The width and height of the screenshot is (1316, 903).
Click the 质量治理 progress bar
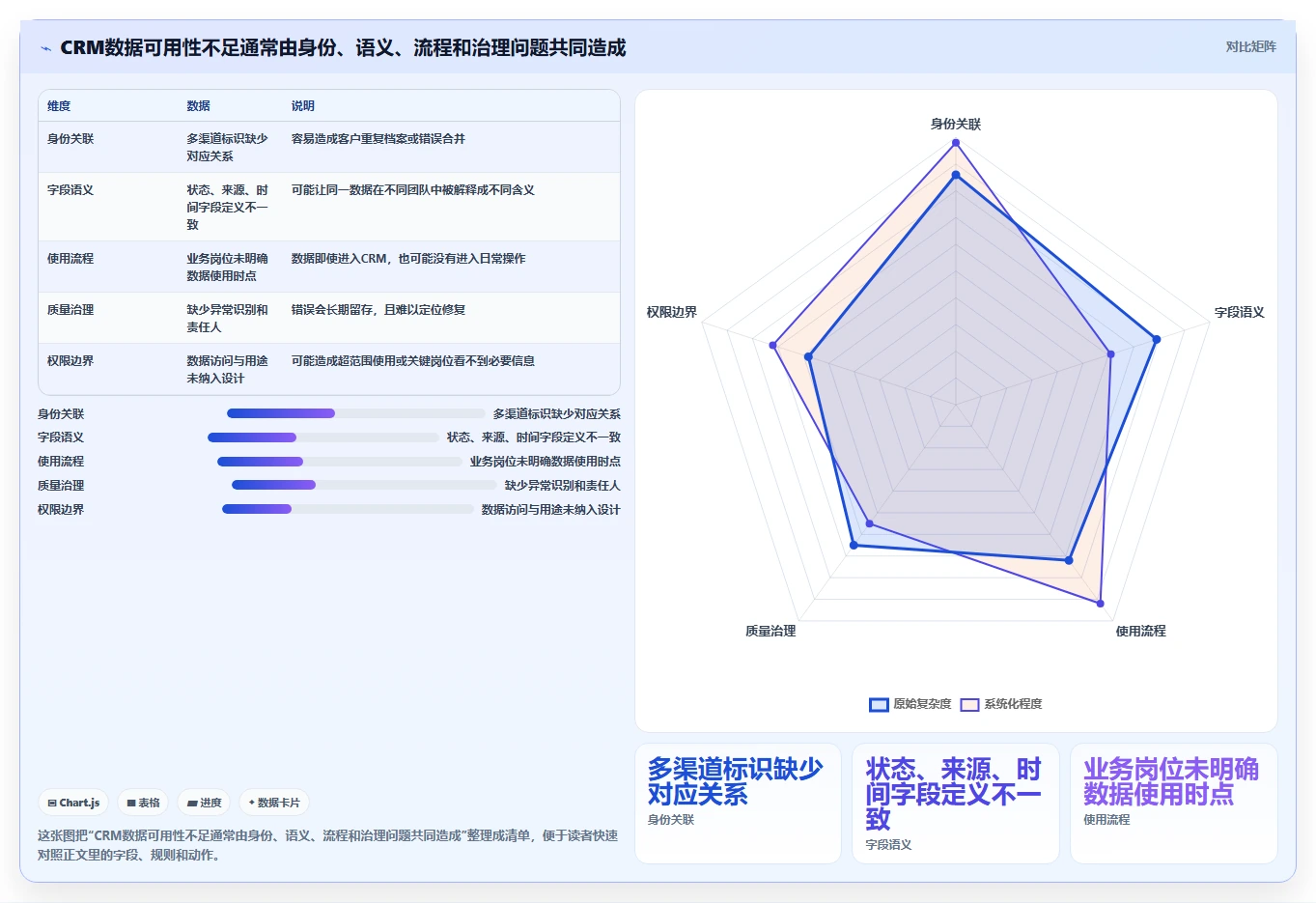point(364,485)
